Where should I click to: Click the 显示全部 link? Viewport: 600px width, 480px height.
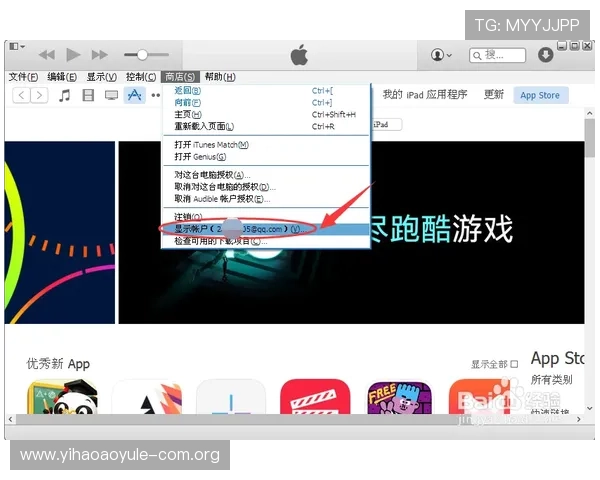tap(494, 364)
